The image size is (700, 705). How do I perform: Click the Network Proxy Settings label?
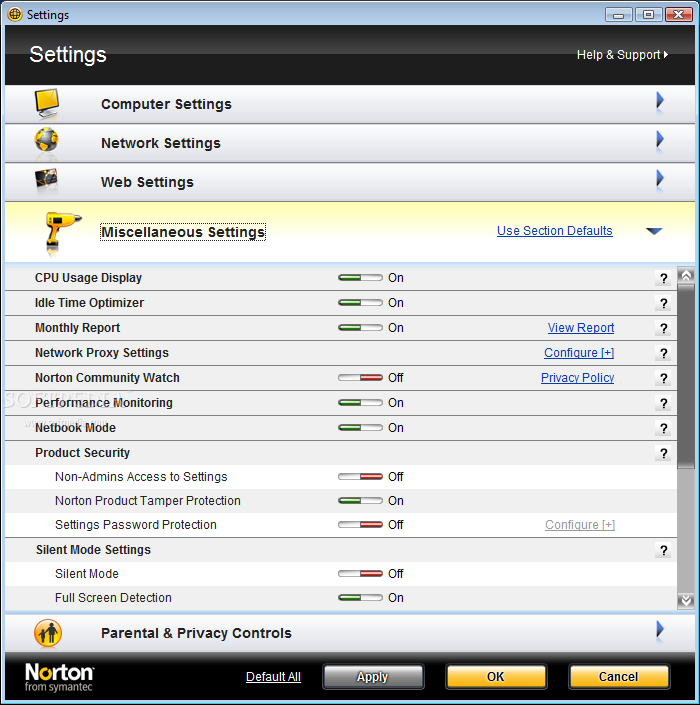[102, 353]
